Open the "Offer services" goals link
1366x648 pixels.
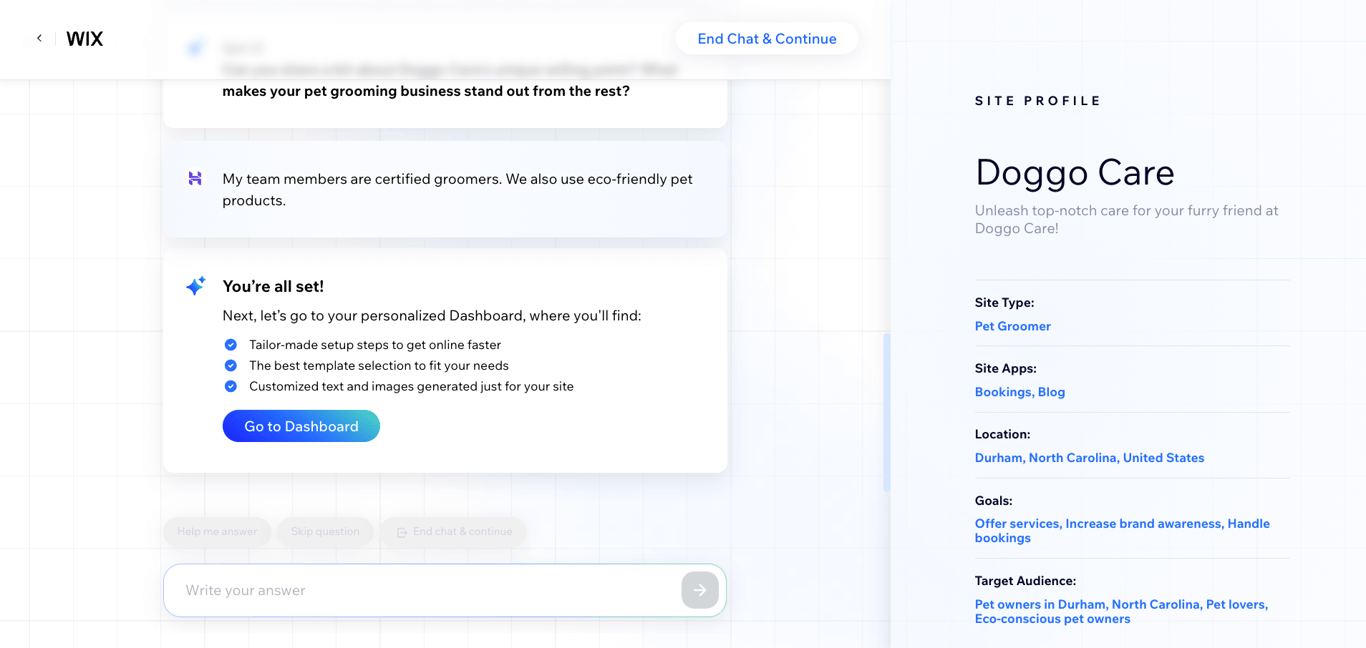click(1017, 523)
